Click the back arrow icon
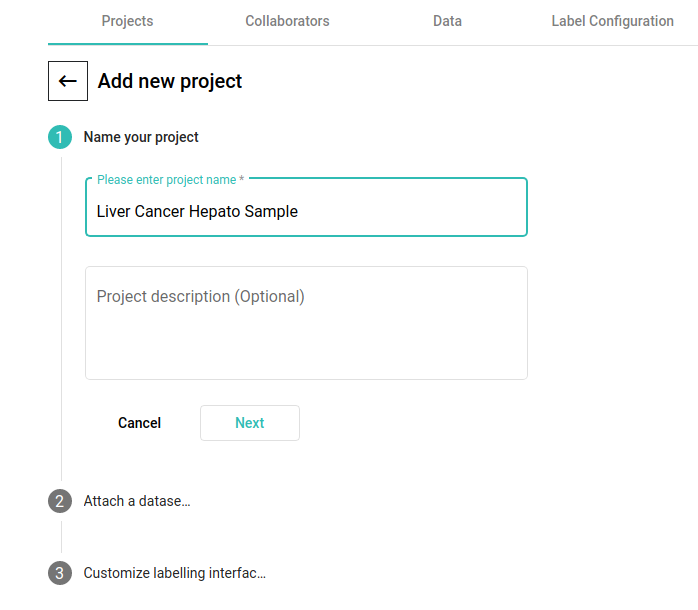The image size is (698, 610). [x=68, y=81]
